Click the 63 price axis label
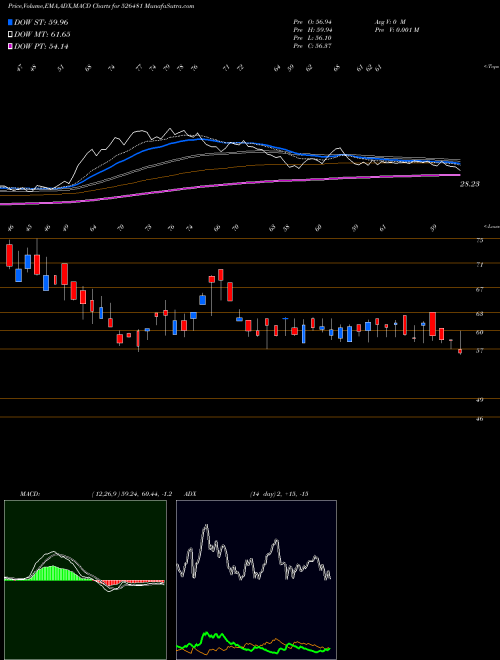Viewport: 500px width, 660px height. coord(479,314)
